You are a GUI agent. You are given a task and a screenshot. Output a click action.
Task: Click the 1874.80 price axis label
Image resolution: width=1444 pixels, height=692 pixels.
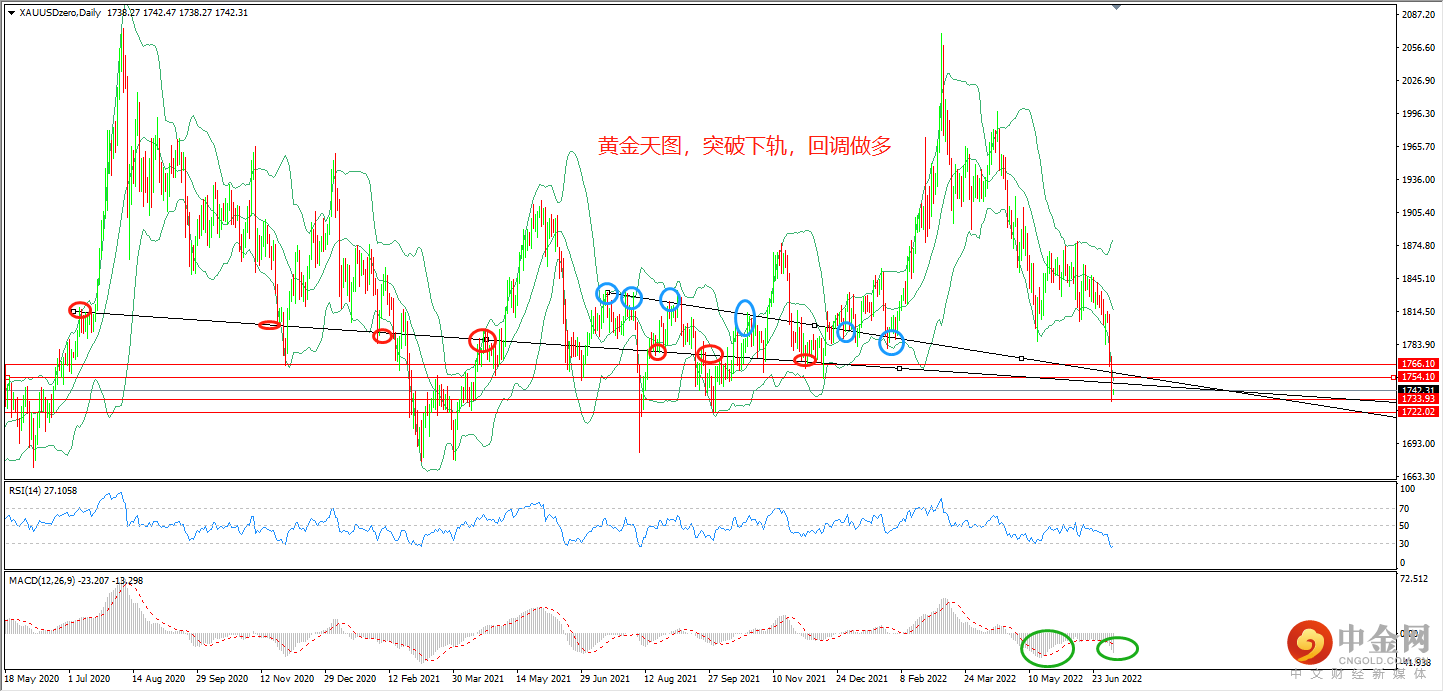1420,246
